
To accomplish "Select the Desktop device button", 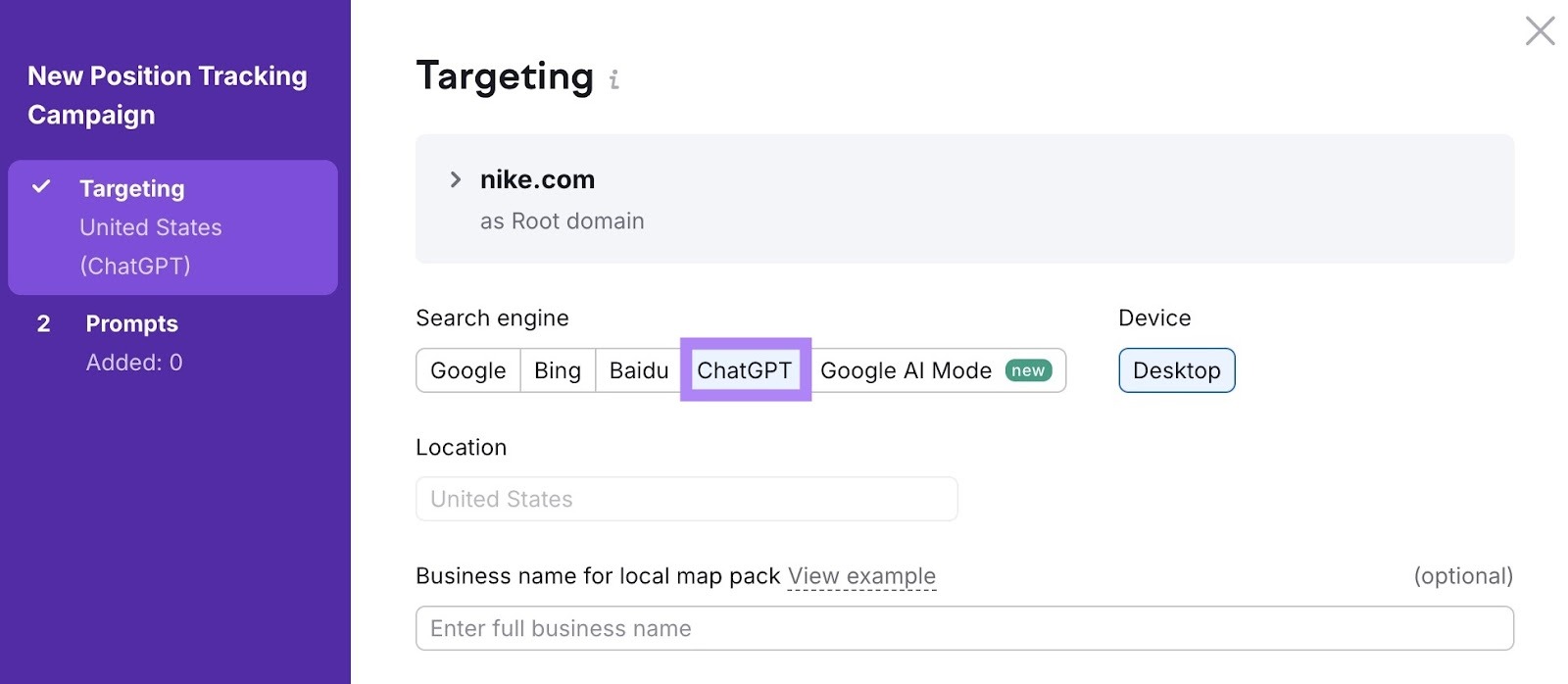I will click(1176, 370).
